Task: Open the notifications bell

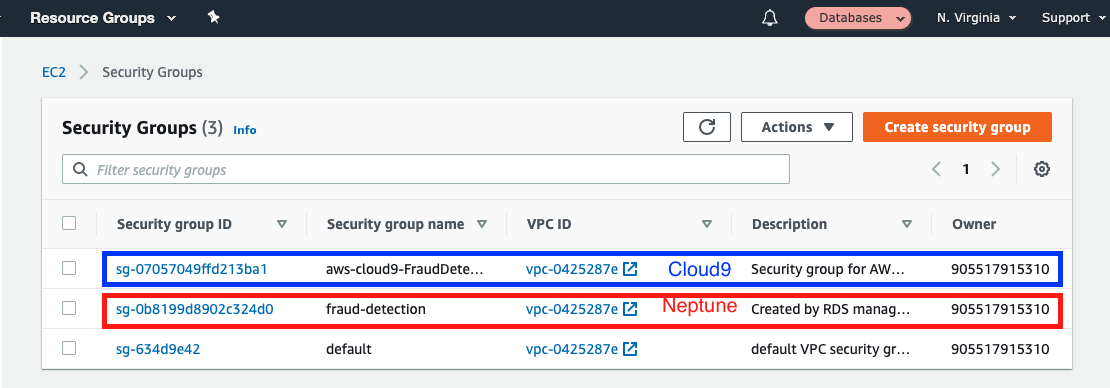Action: click(769, 18)
